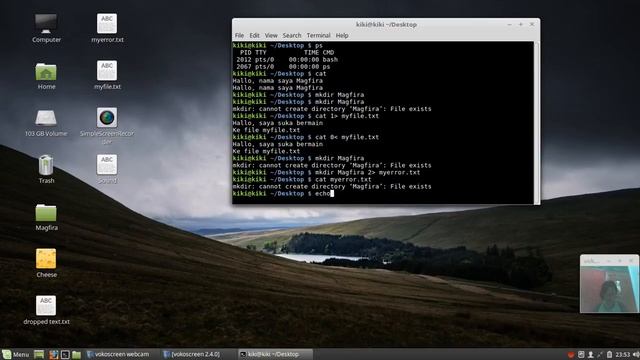The image size is (640, 360).
Task: Open the File menu in terminal
Action: pyautogui.click(x=239, y=36)
